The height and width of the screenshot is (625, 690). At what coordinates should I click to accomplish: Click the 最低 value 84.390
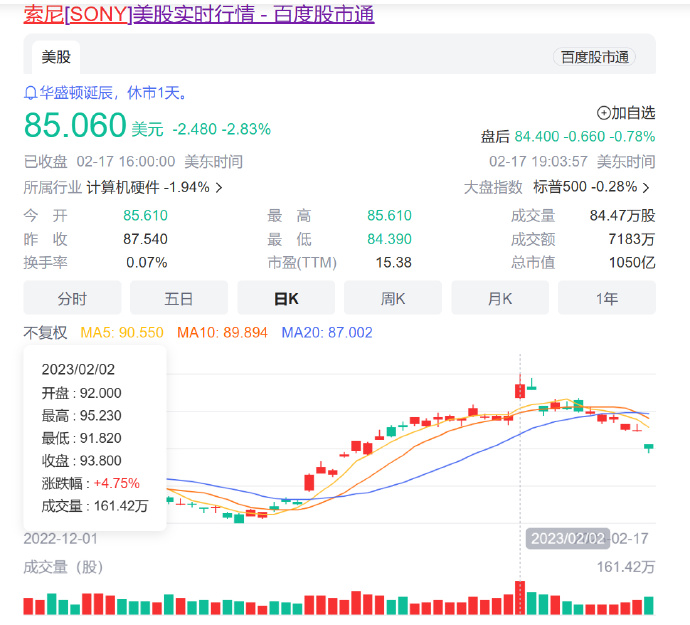click(389, 239)
